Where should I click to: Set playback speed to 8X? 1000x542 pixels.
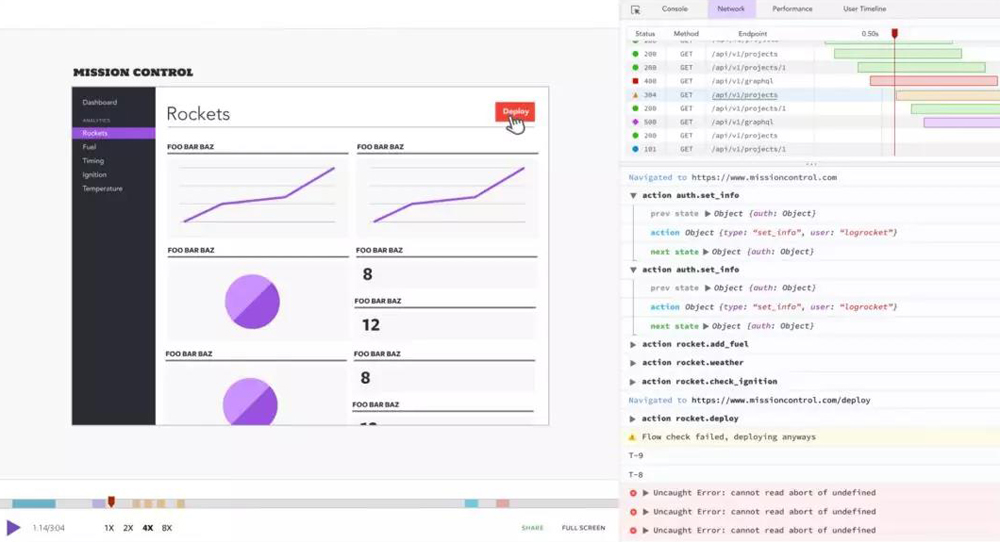point(167,528)
